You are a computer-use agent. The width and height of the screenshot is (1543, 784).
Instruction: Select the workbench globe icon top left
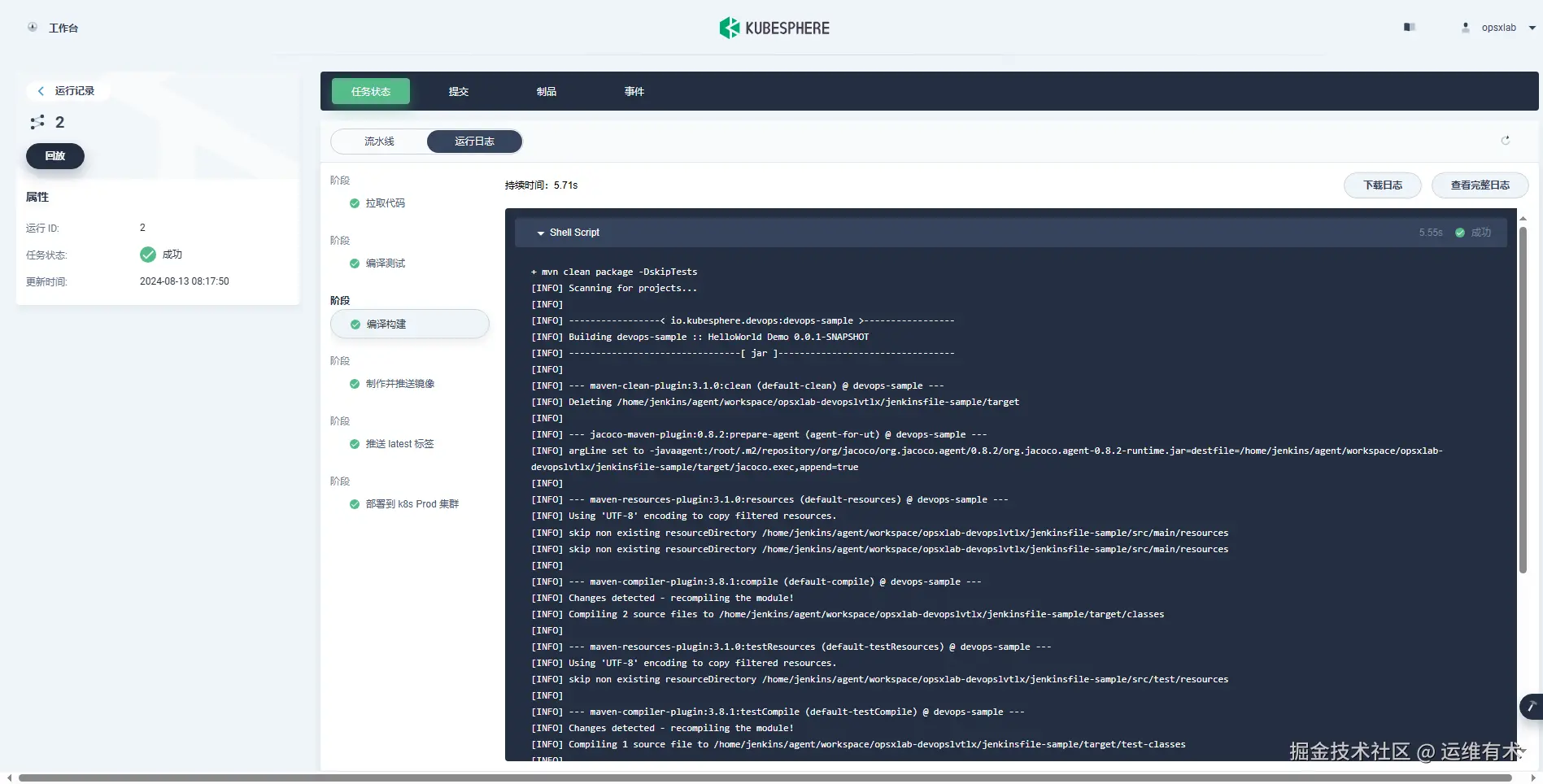coord(32,27)
